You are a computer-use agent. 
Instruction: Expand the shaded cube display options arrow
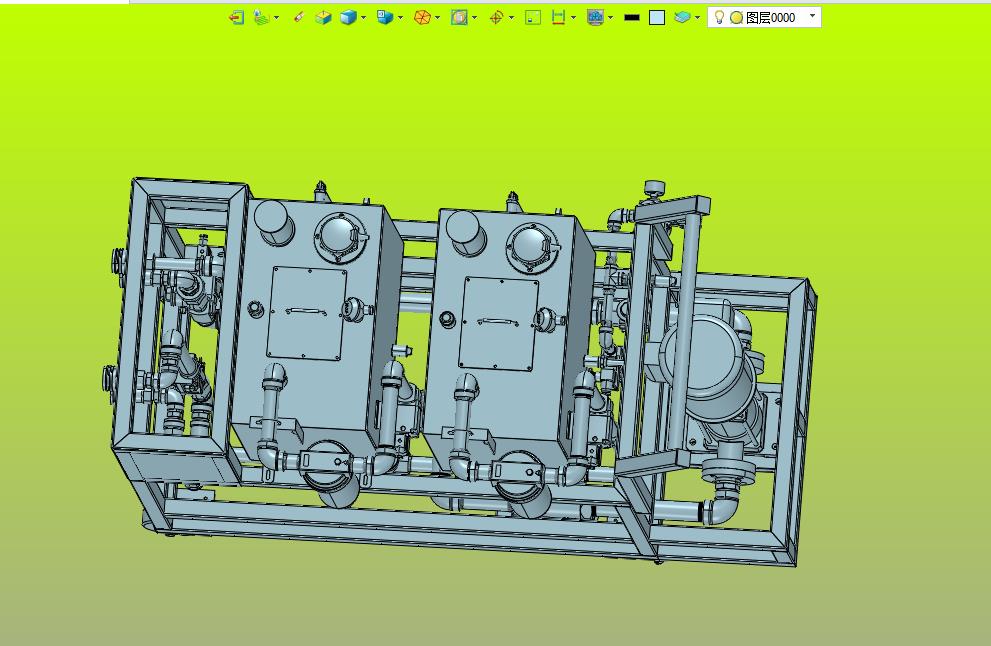point(363,18)
